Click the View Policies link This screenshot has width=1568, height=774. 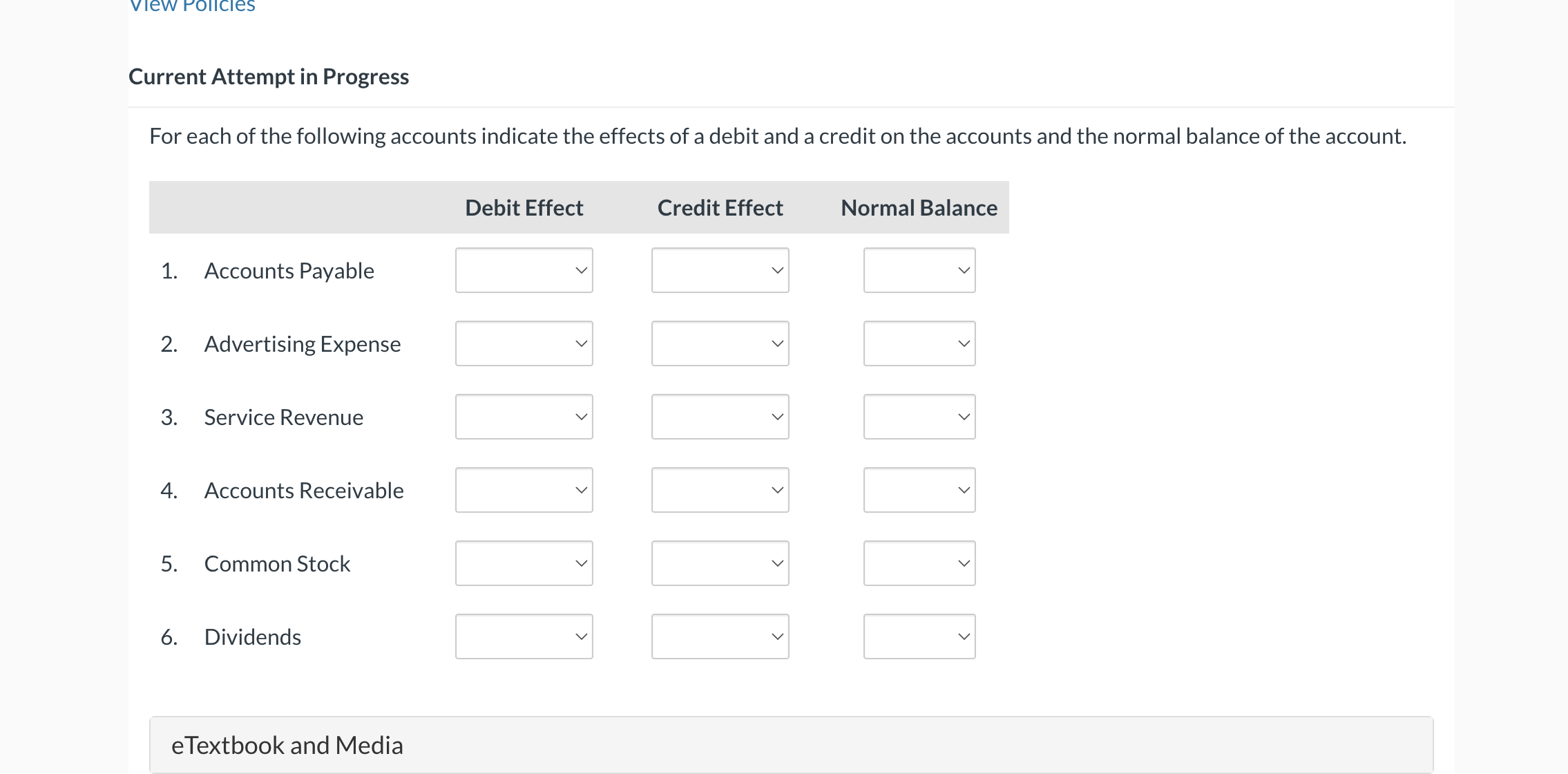pyautogui.click(x=193, y=6)
